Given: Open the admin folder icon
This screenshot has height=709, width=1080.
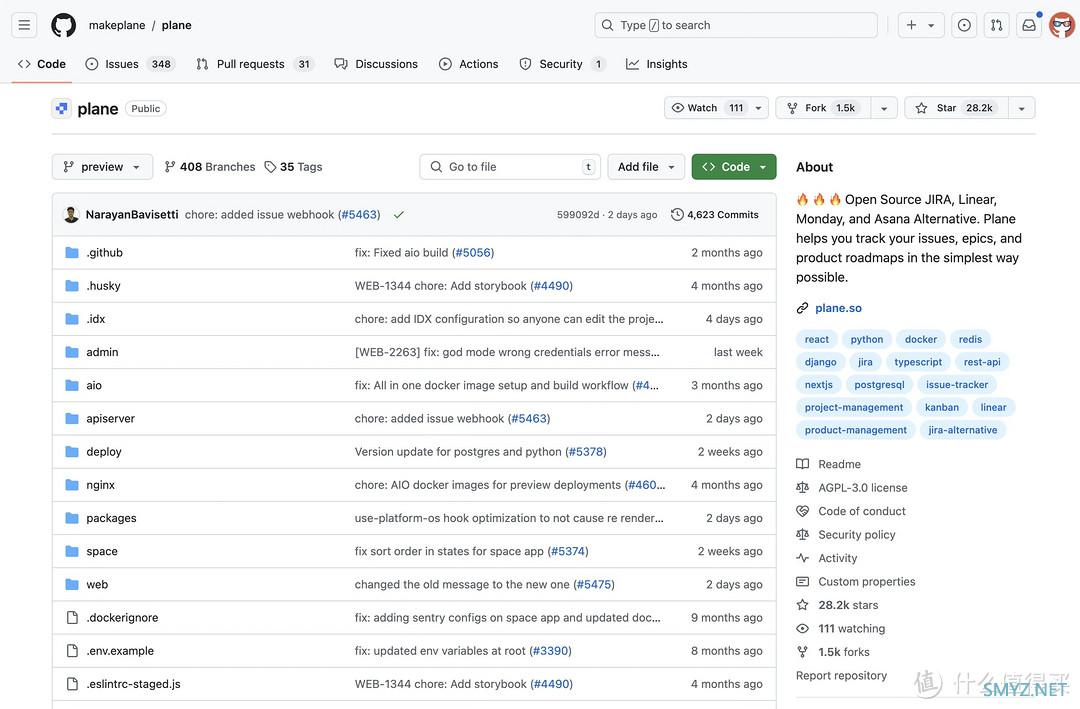Looking at the screenshot, I should (72, 351).
